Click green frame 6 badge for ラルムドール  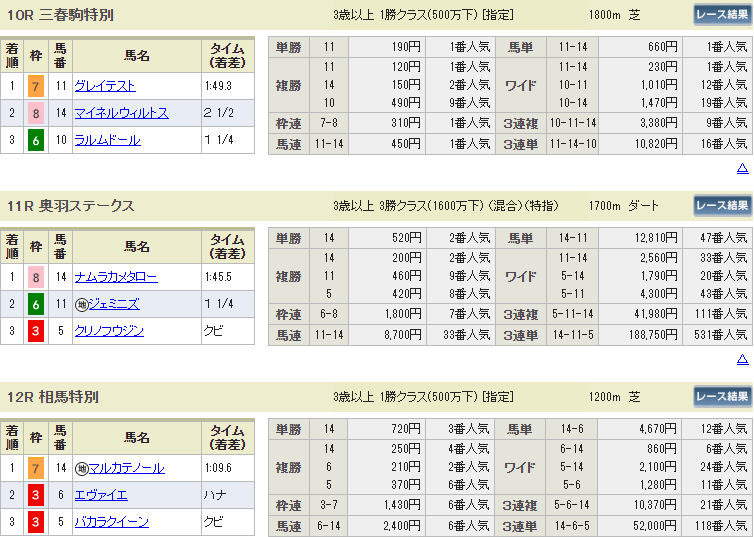(x=36, y=140)
